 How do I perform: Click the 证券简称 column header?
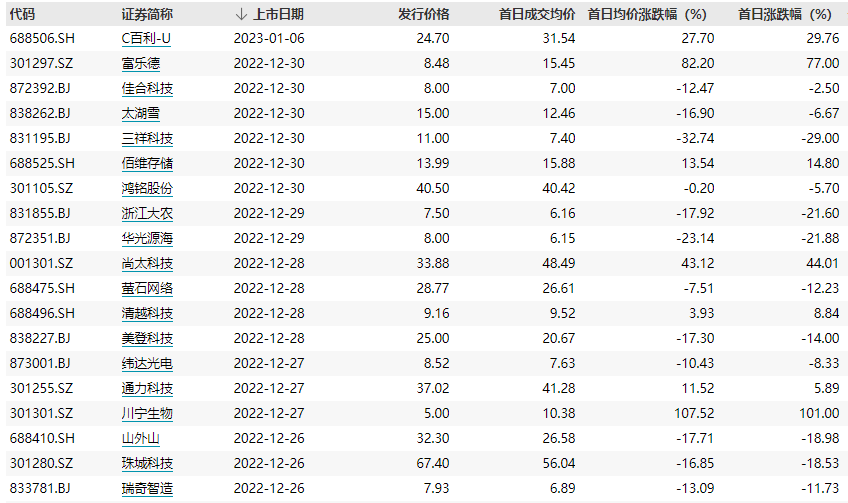pos(146,15)
